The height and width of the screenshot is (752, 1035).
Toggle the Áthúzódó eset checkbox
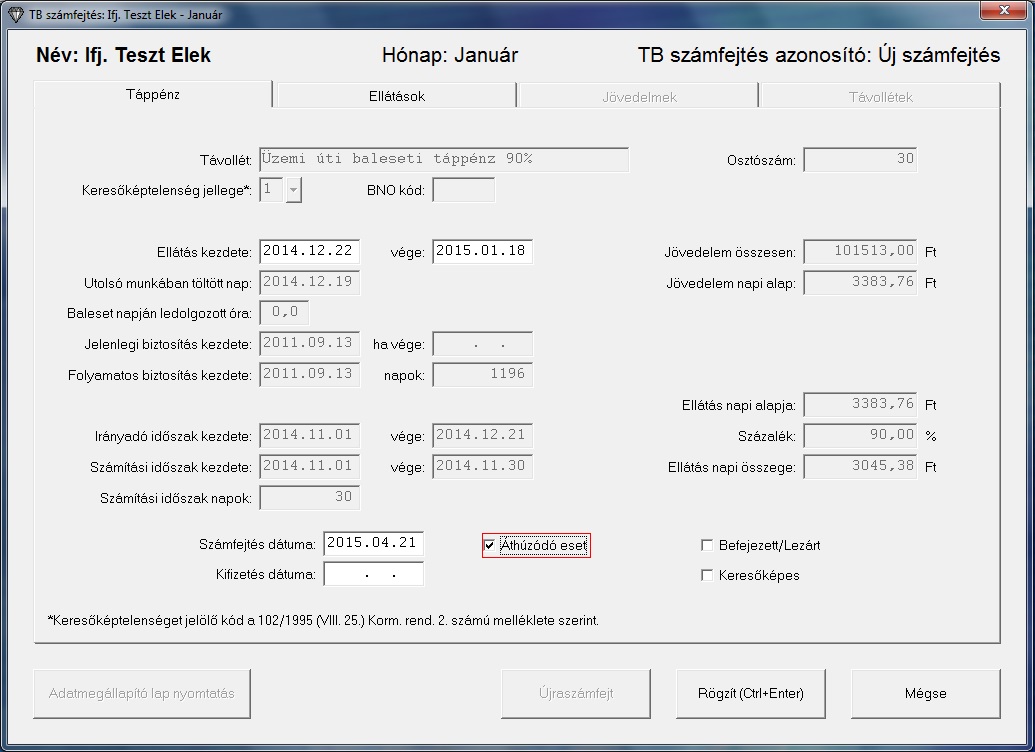click(489, 546)
